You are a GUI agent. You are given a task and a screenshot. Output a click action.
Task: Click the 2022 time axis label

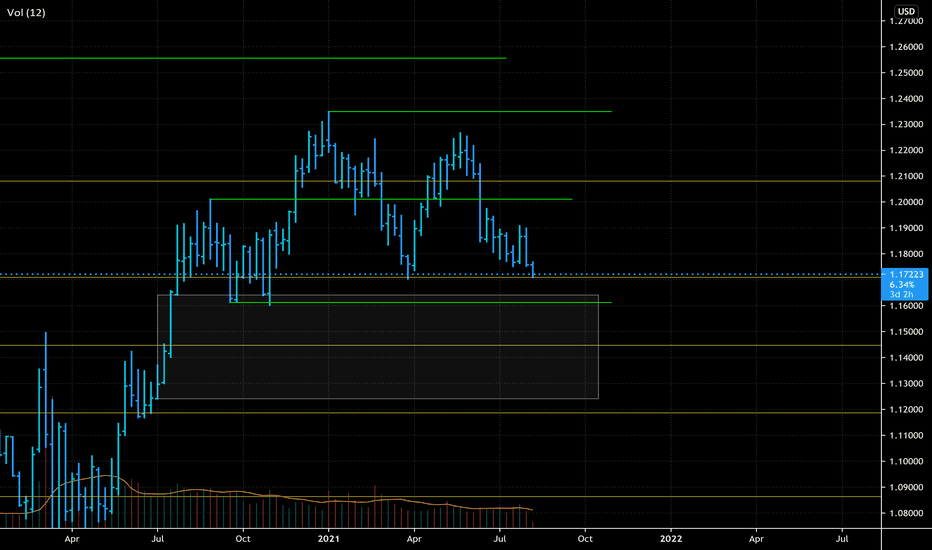(x=671, y=539)
